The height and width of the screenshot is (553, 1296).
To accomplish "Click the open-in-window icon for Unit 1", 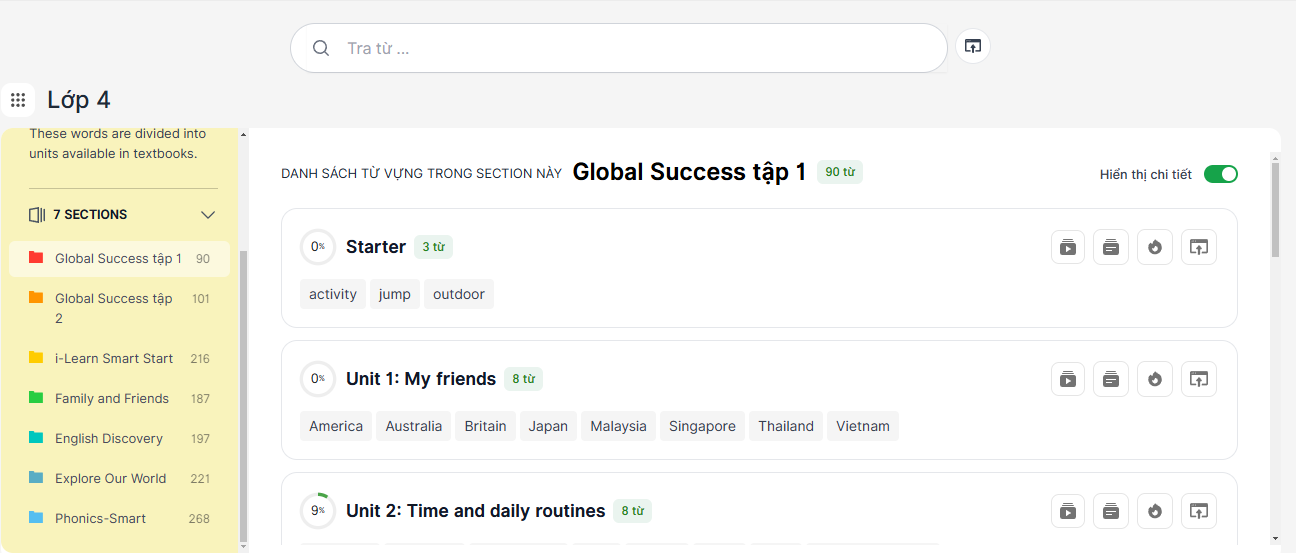I will point(1199,379).
